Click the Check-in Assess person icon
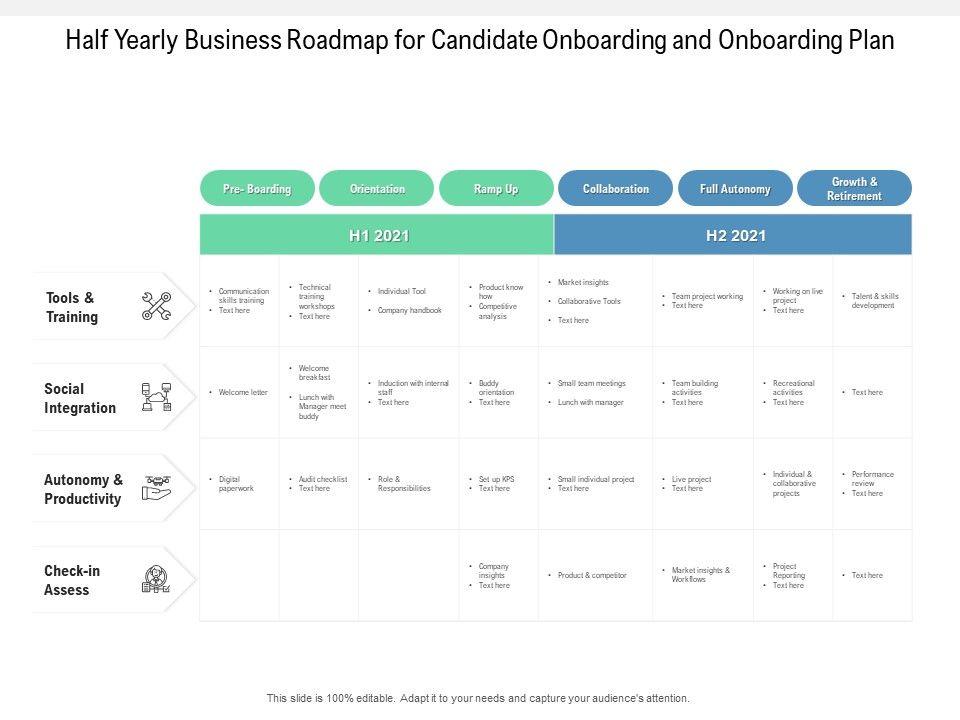 point(156,580)
